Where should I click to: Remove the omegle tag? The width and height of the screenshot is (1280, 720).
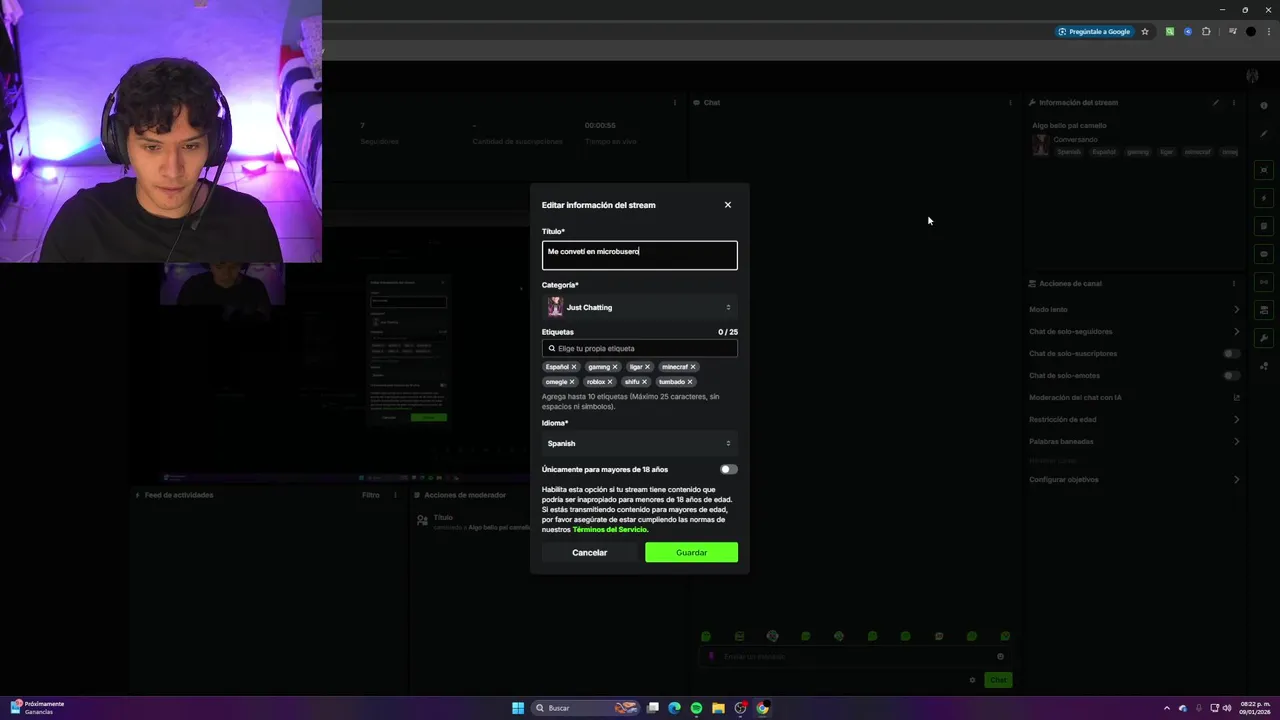572,382
